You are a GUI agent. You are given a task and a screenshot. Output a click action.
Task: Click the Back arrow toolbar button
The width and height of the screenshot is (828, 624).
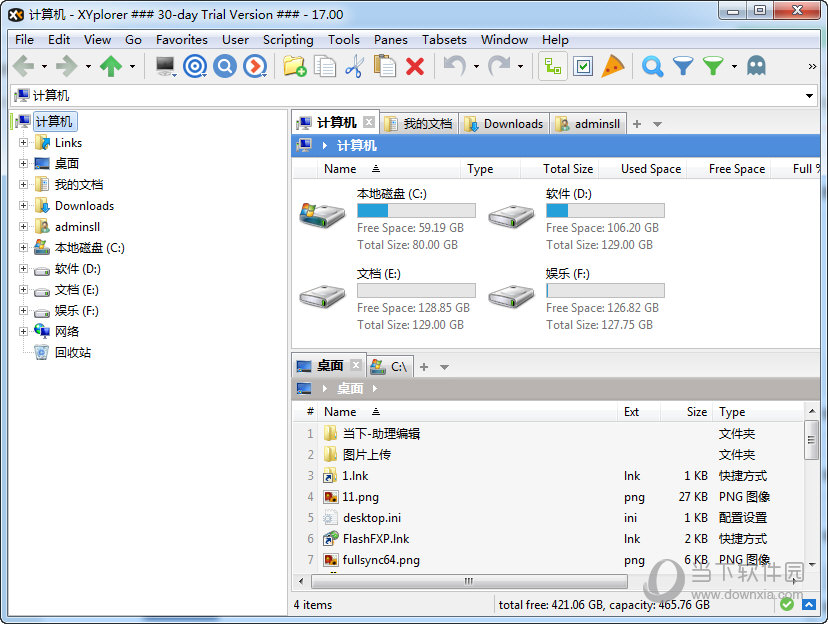pyautogui.click(x=24, y=66)
